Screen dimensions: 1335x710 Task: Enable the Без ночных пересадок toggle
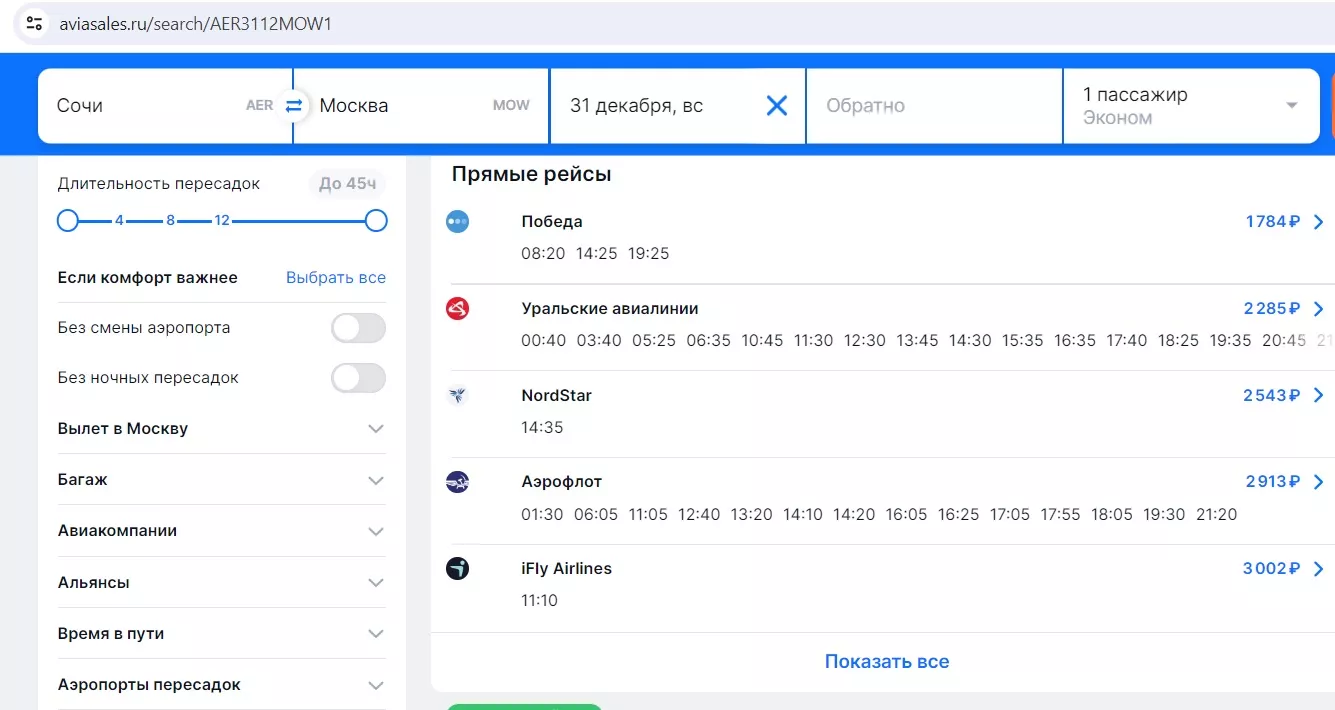(358, 378)
